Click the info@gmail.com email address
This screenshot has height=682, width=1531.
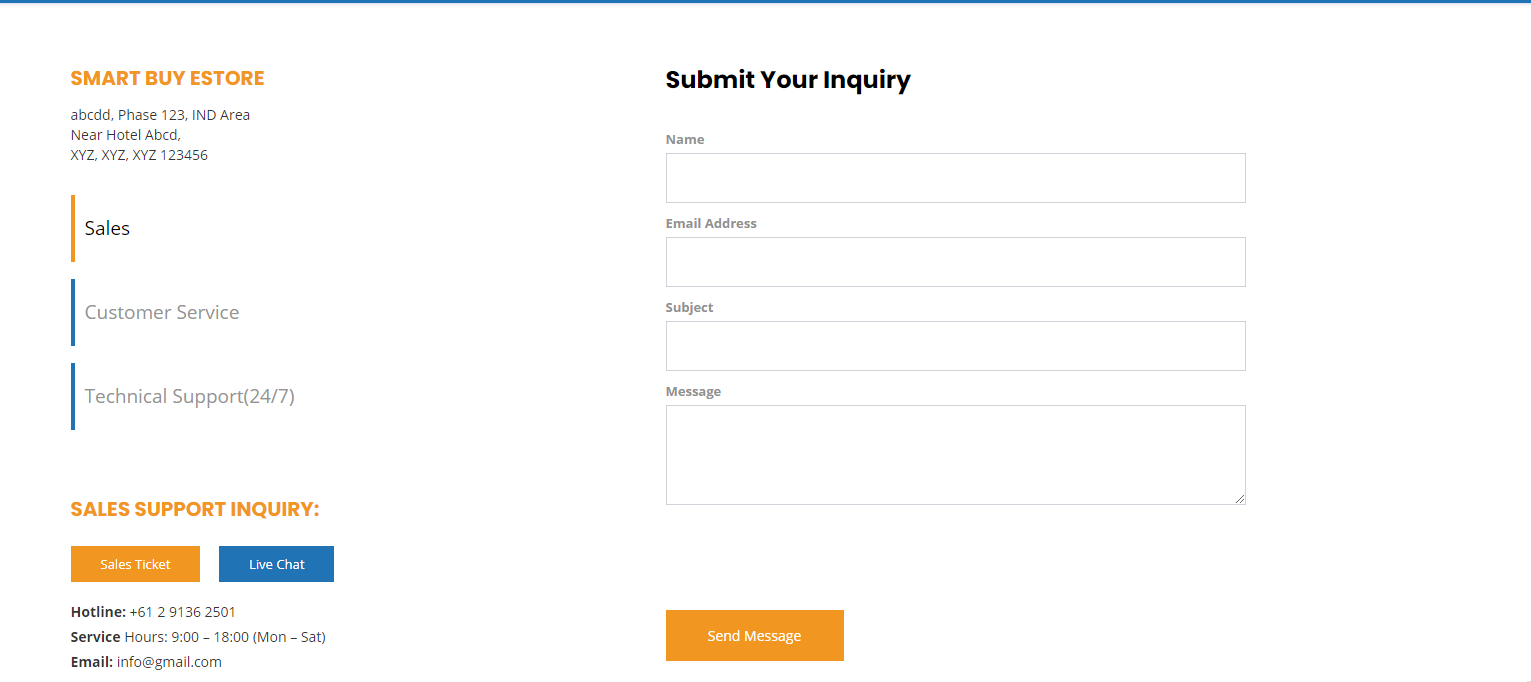(167, 662)
